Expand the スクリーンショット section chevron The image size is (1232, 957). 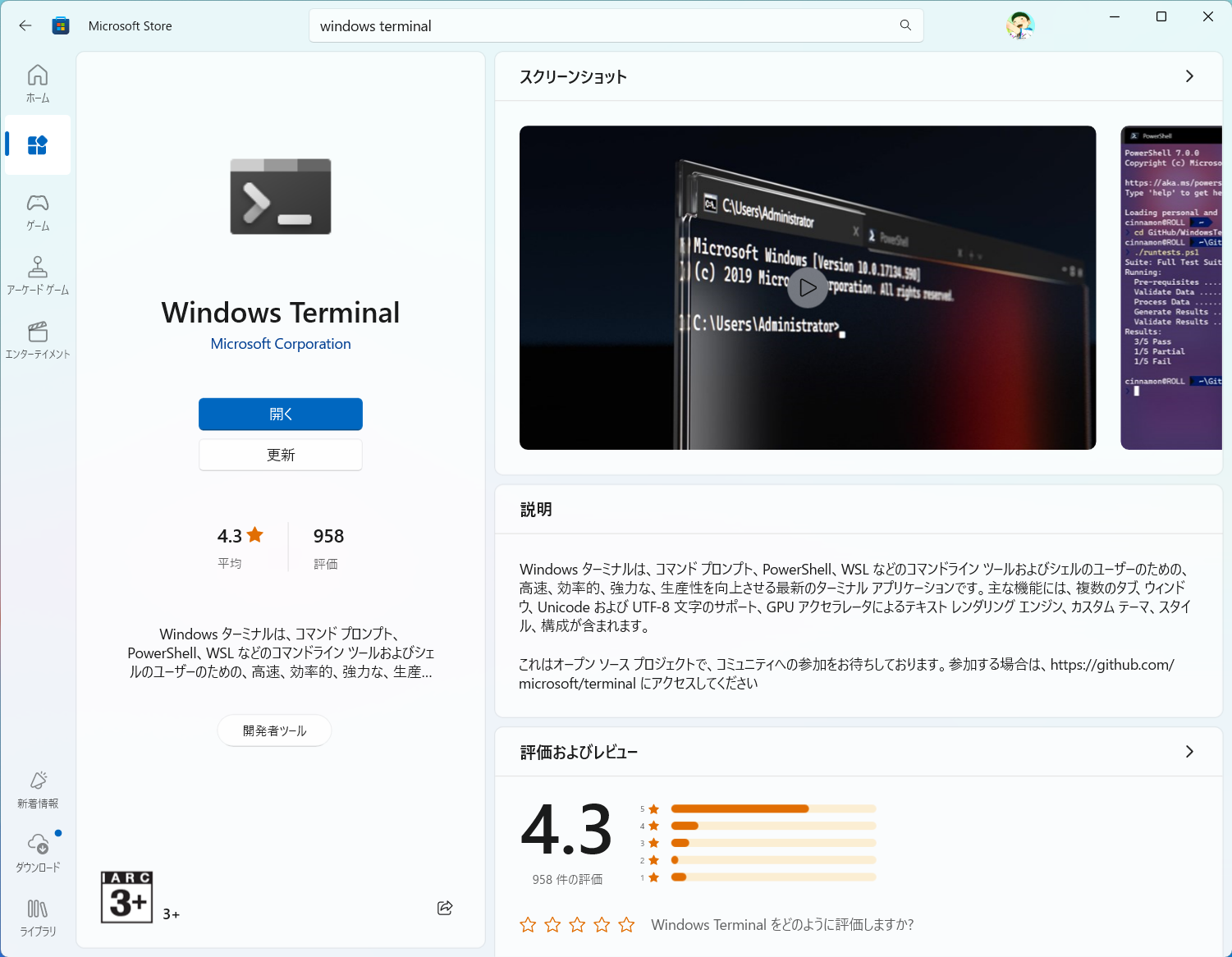click(1189, 76)
